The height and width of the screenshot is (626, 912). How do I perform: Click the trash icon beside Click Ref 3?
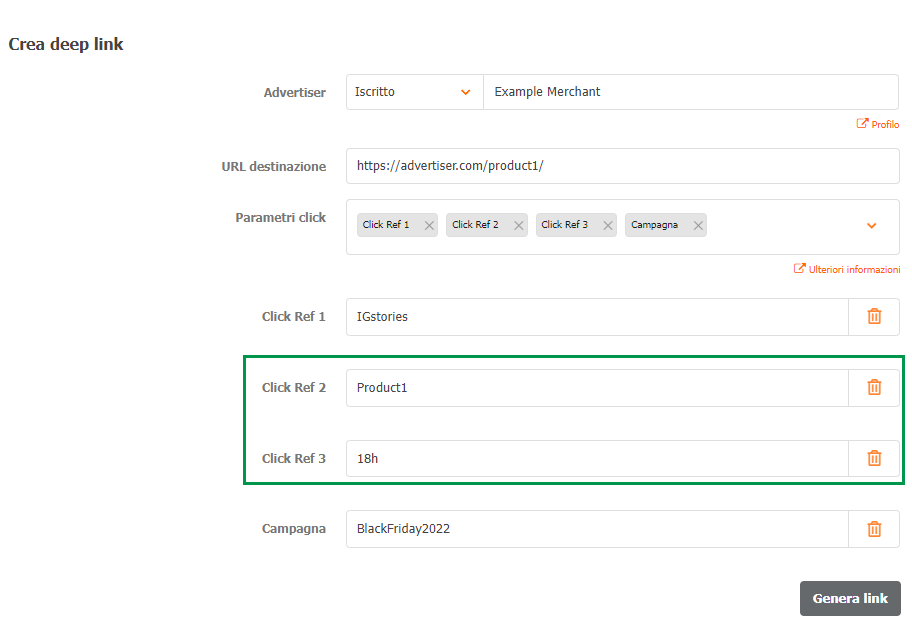874,458
